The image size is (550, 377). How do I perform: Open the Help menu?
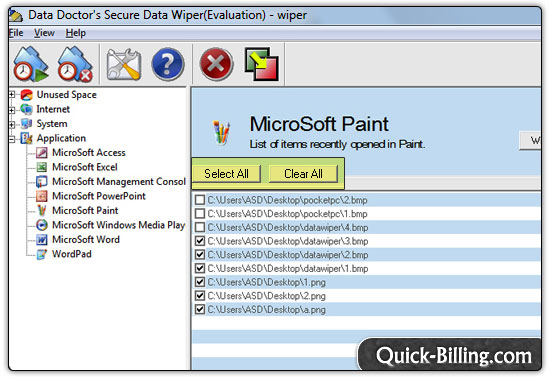[x=75, y=33]
